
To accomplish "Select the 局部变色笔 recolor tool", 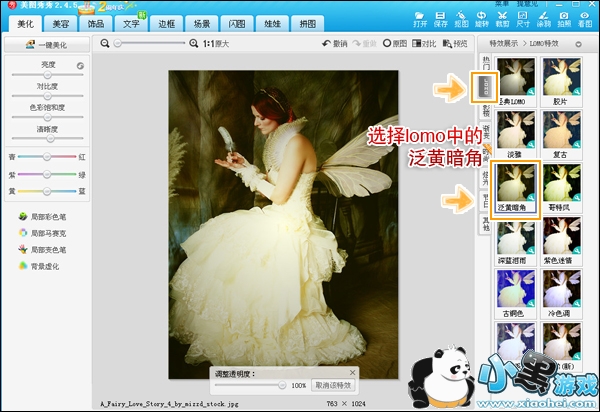I will (x=42, y=250).
